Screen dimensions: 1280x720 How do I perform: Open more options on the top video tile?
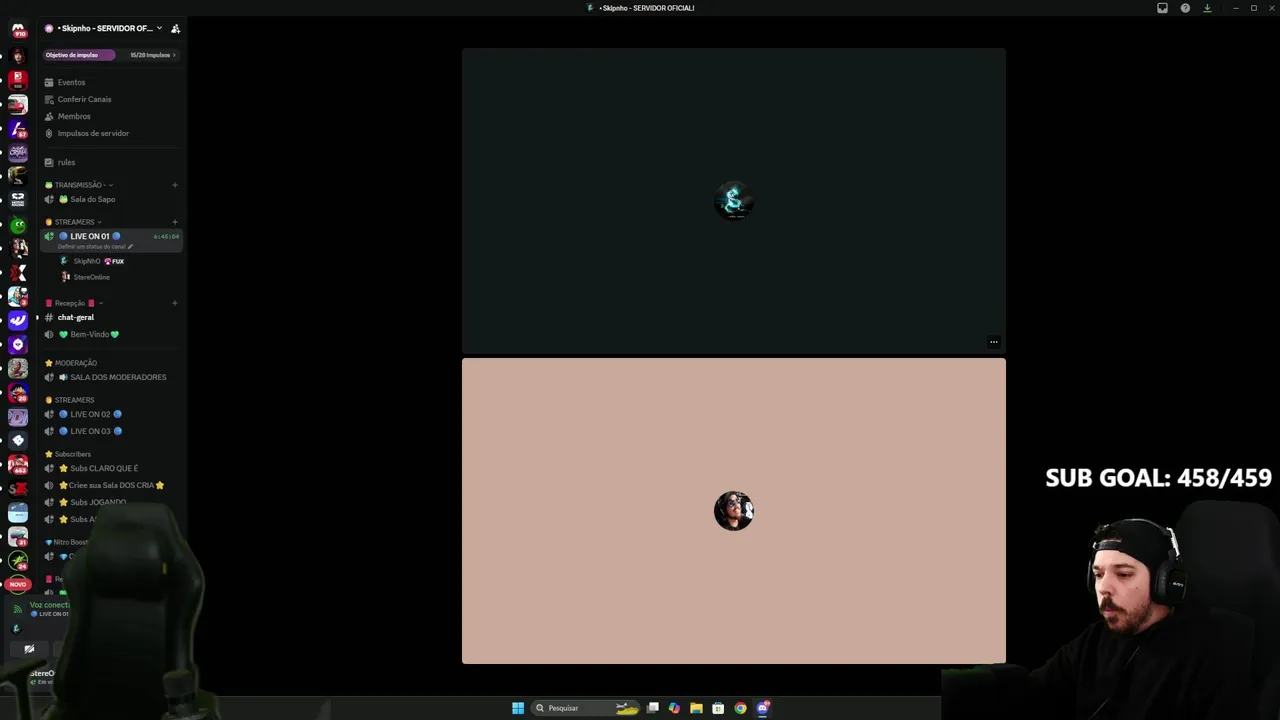tap(993, 342)
